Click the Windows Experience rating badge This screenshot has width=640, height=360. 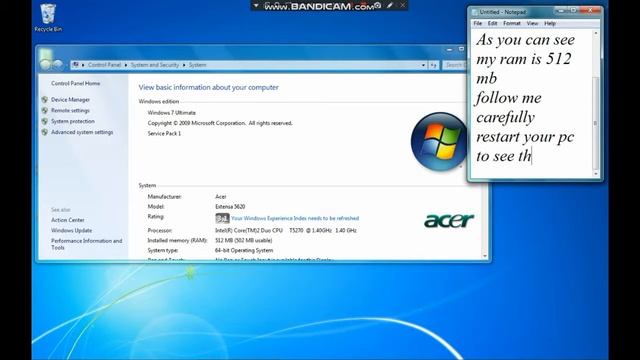click(x=222, y=218)
